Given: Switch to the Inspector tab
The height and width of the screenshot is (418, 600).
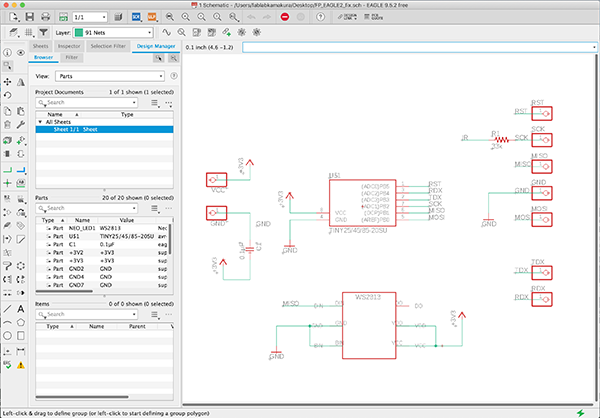Looking at the screenshot, I should coord(69,46).
